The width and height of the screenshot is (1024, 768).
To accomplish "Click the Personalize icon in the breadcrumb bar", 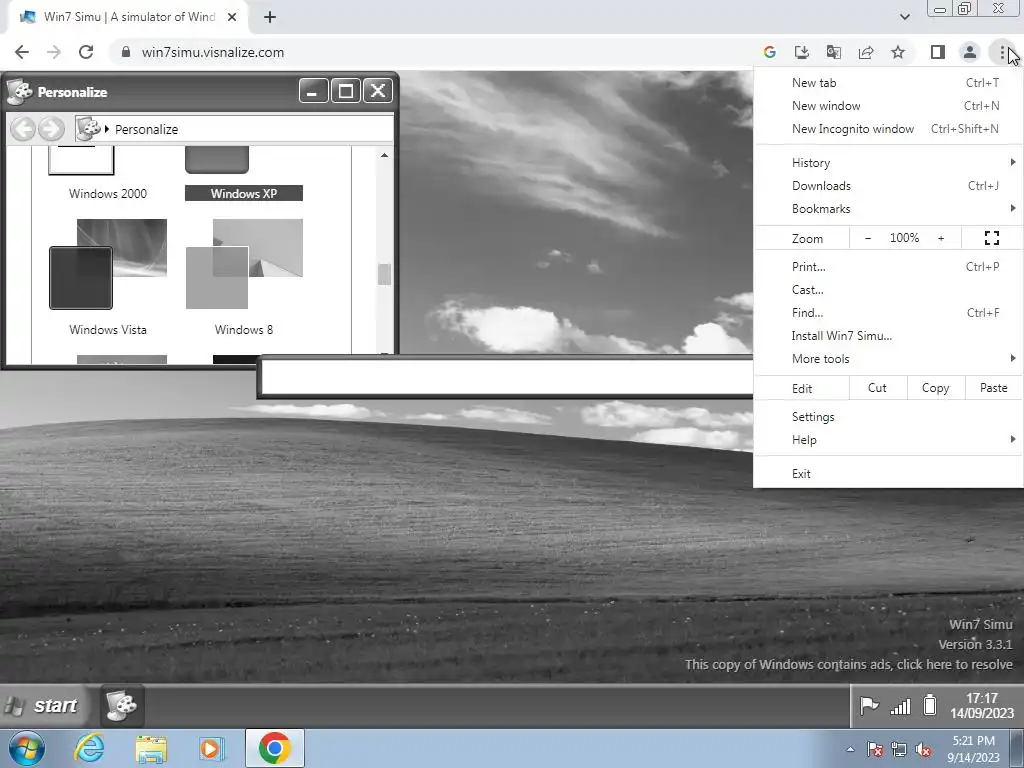I will (88, 129).
